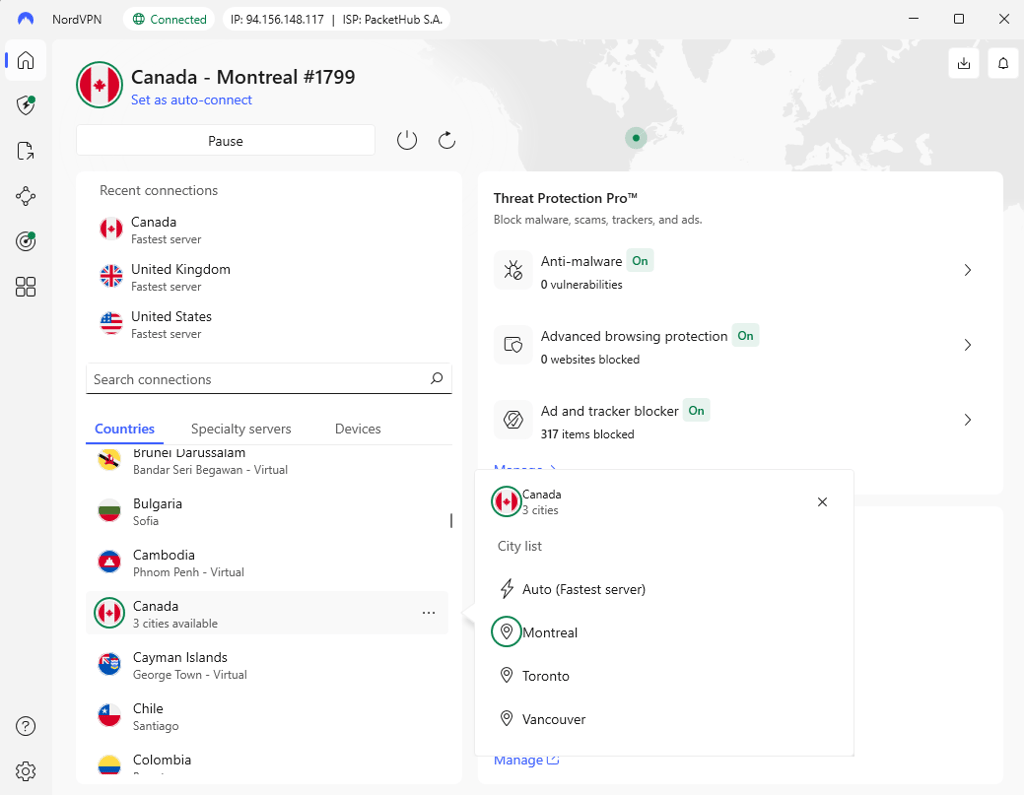The image size is (1024, 795).
Task: Switch to the Countries tab
Action: 125,429
